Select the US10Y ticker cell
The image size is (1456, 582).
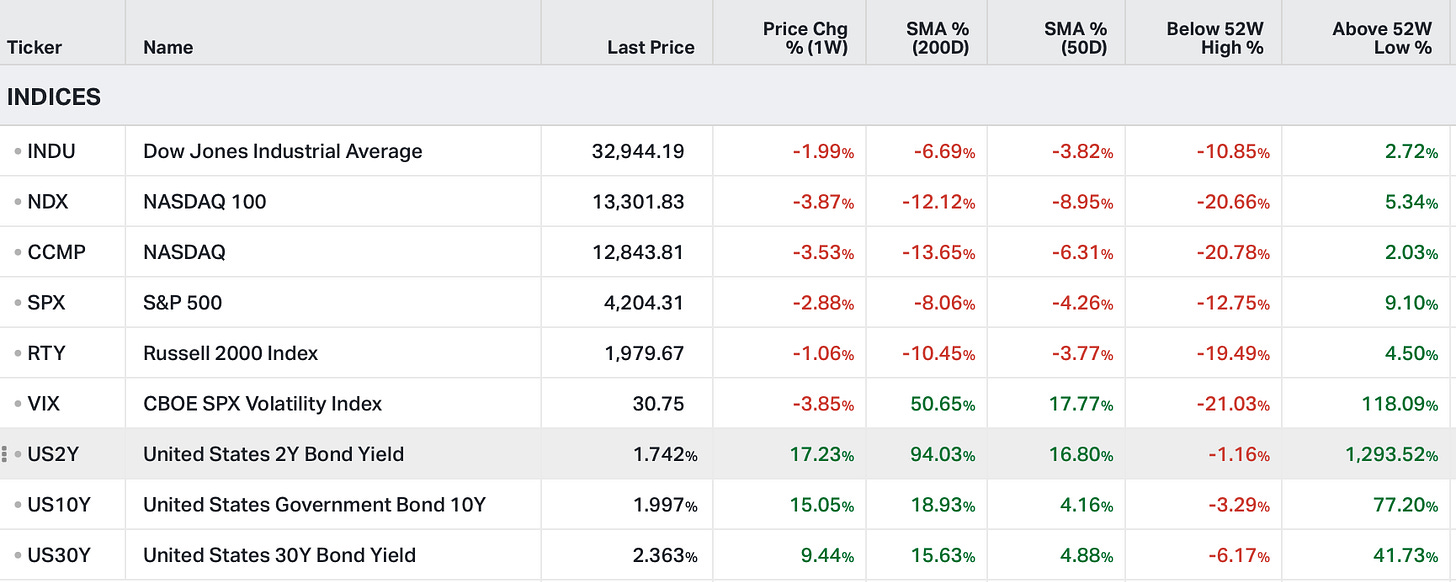(59, 505)
